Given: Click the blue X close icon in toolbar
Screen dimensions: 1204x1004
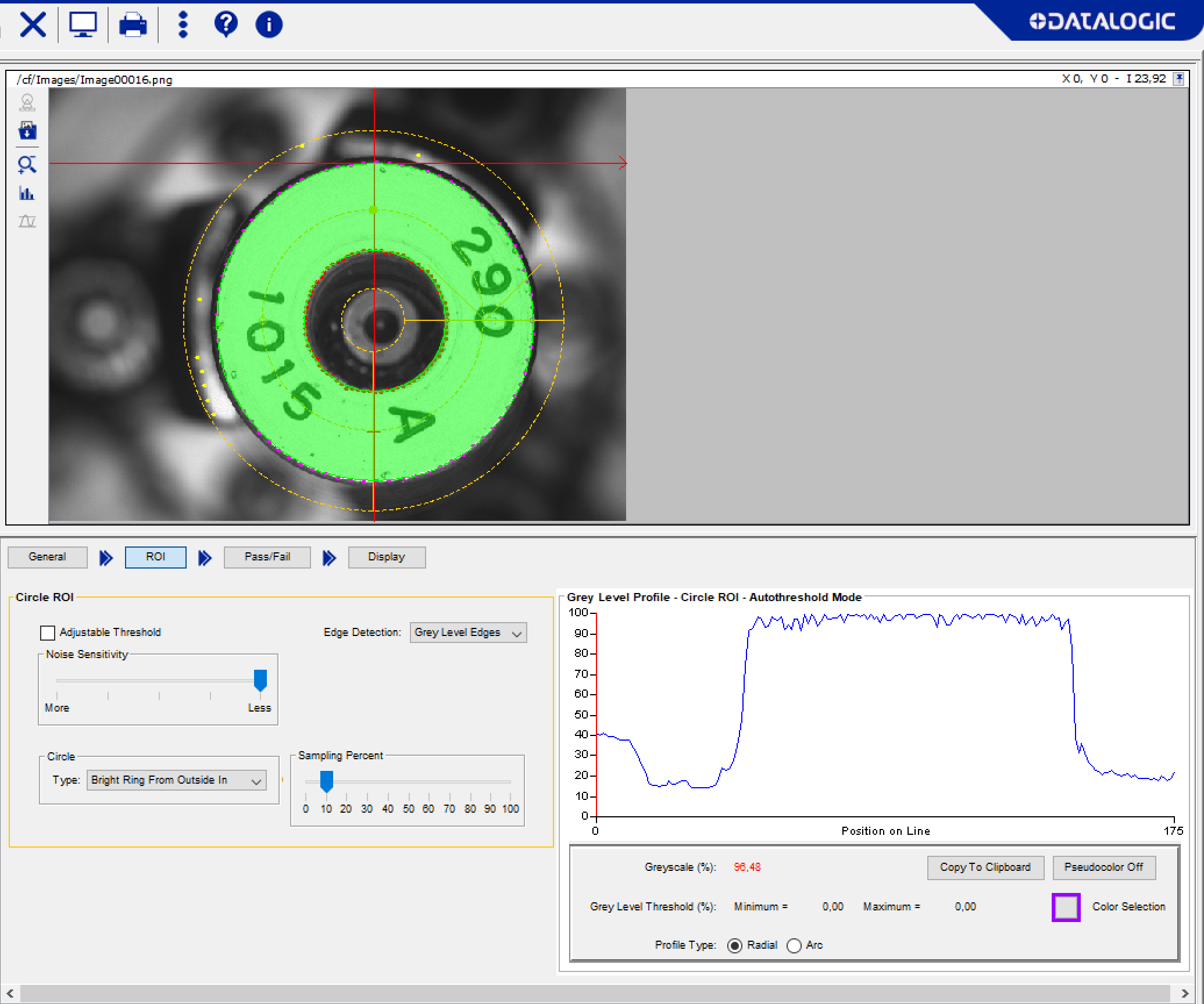Looking at the screenshot, I should 33,24.
